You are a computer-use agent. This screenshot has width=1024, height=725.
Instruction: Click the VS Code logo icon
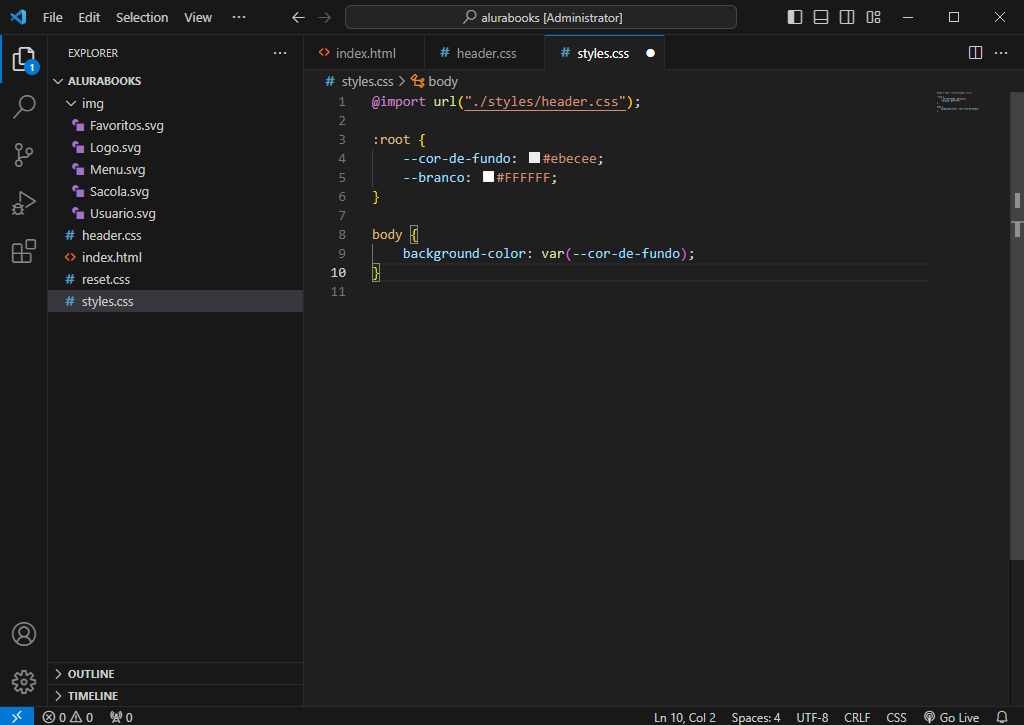(18, 17)
